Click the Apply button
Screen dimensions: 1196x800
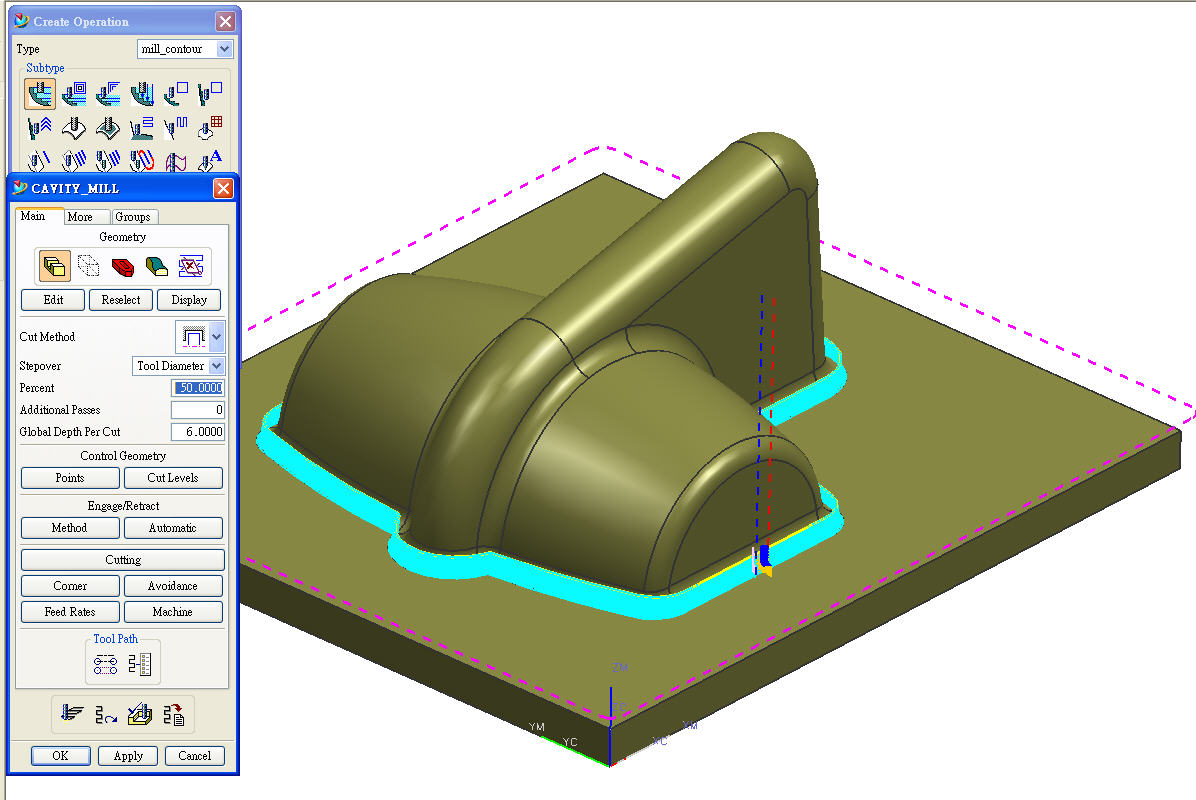click(128, 756)
